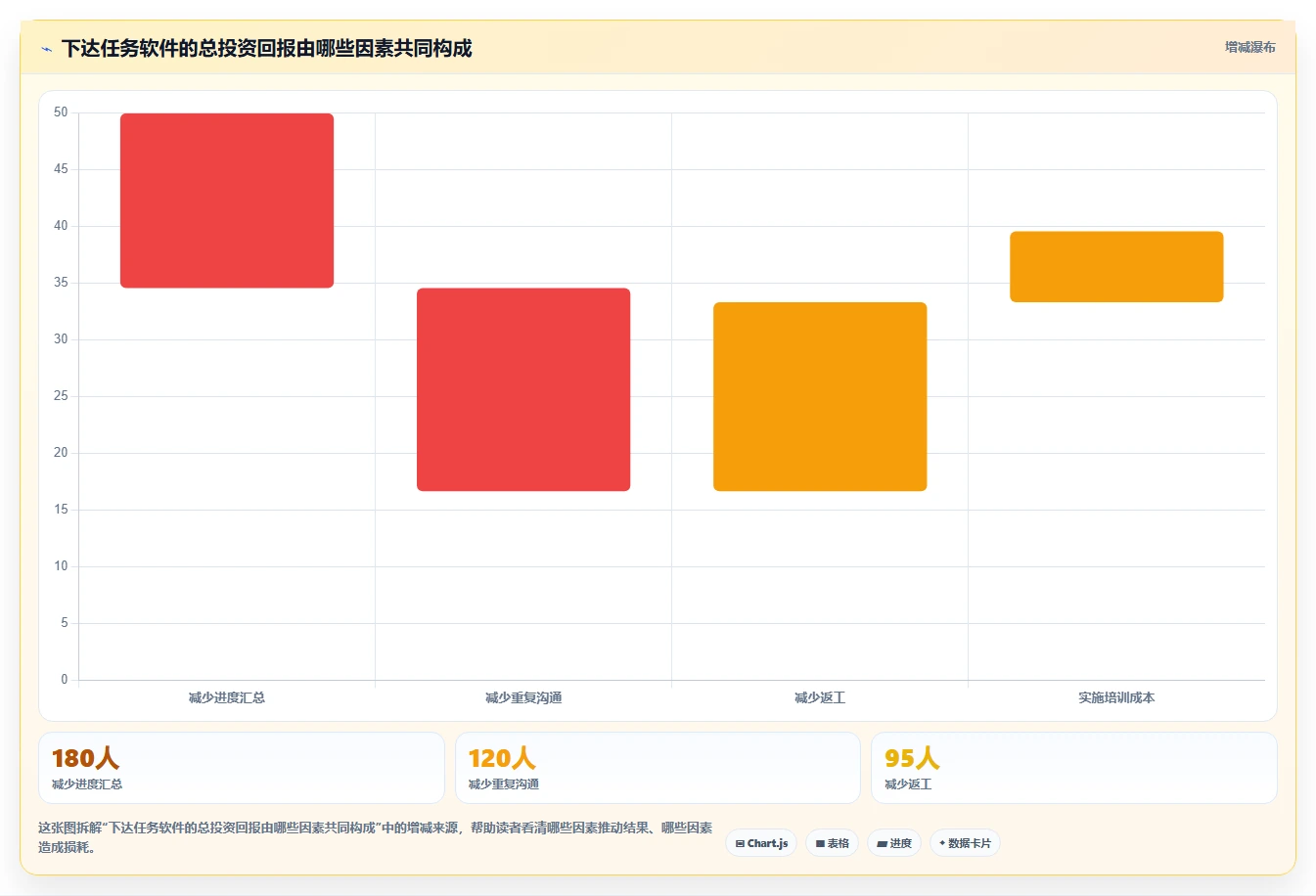Click the 95人 figure
1316x896 pixels.
point(912,758)
